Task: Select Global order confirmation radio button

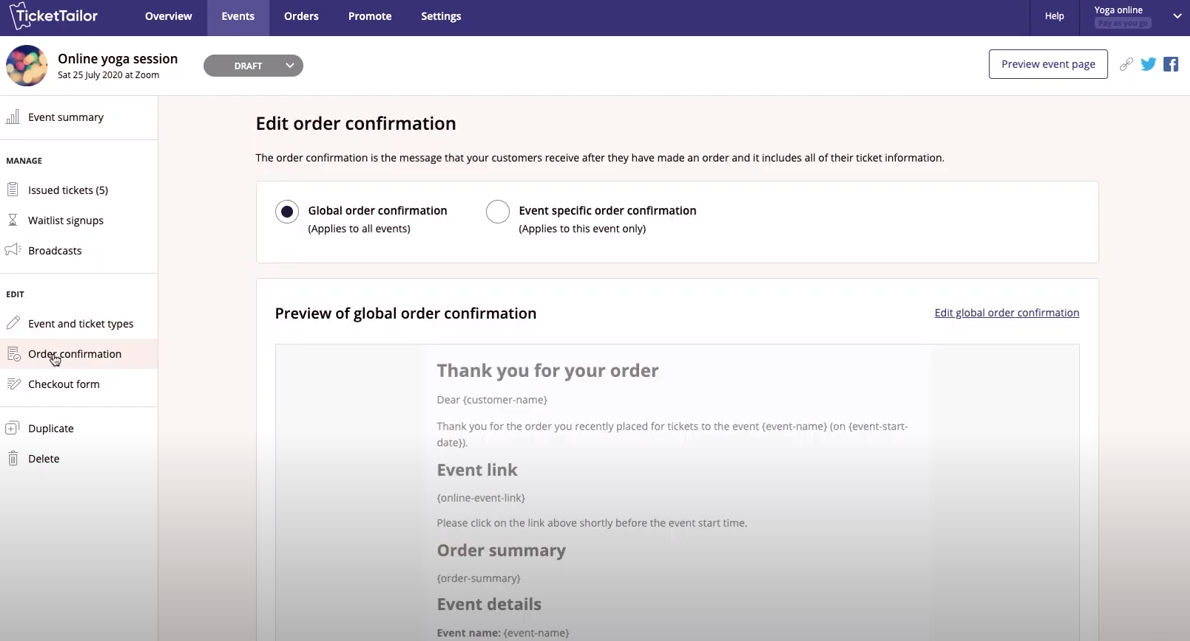Action: pos(287,212)
